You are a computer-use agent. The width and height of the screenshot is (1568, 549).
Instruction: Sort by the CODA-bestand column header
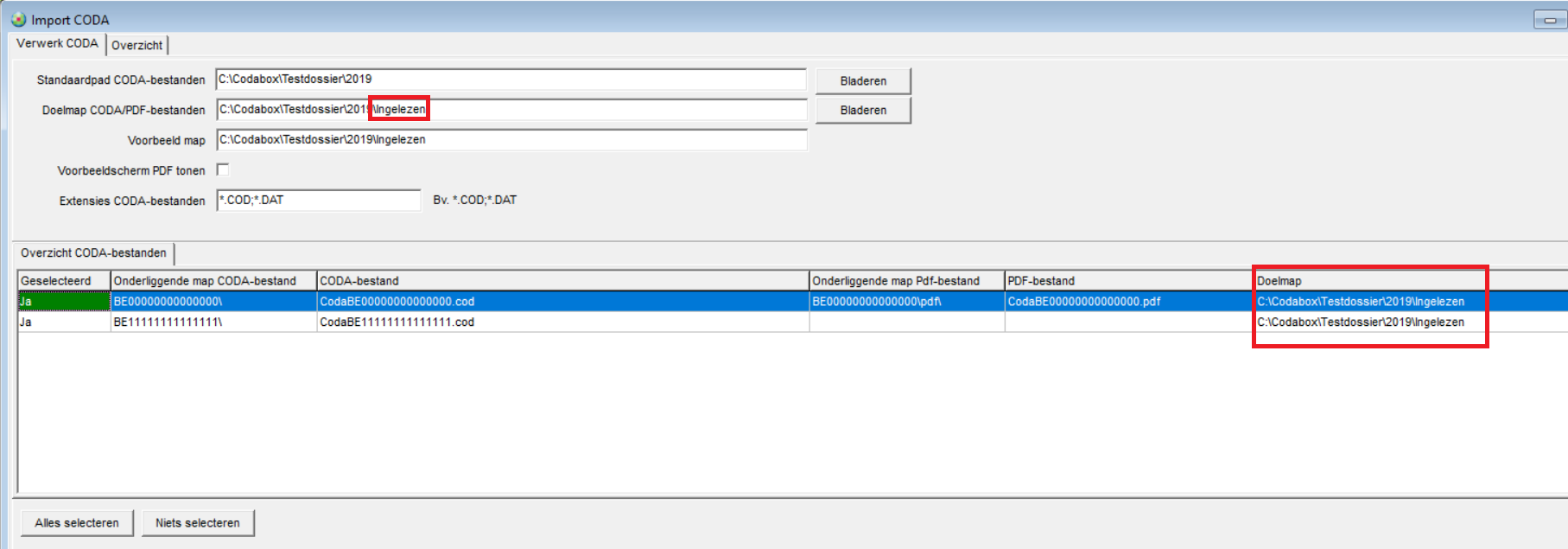point(562,281)
